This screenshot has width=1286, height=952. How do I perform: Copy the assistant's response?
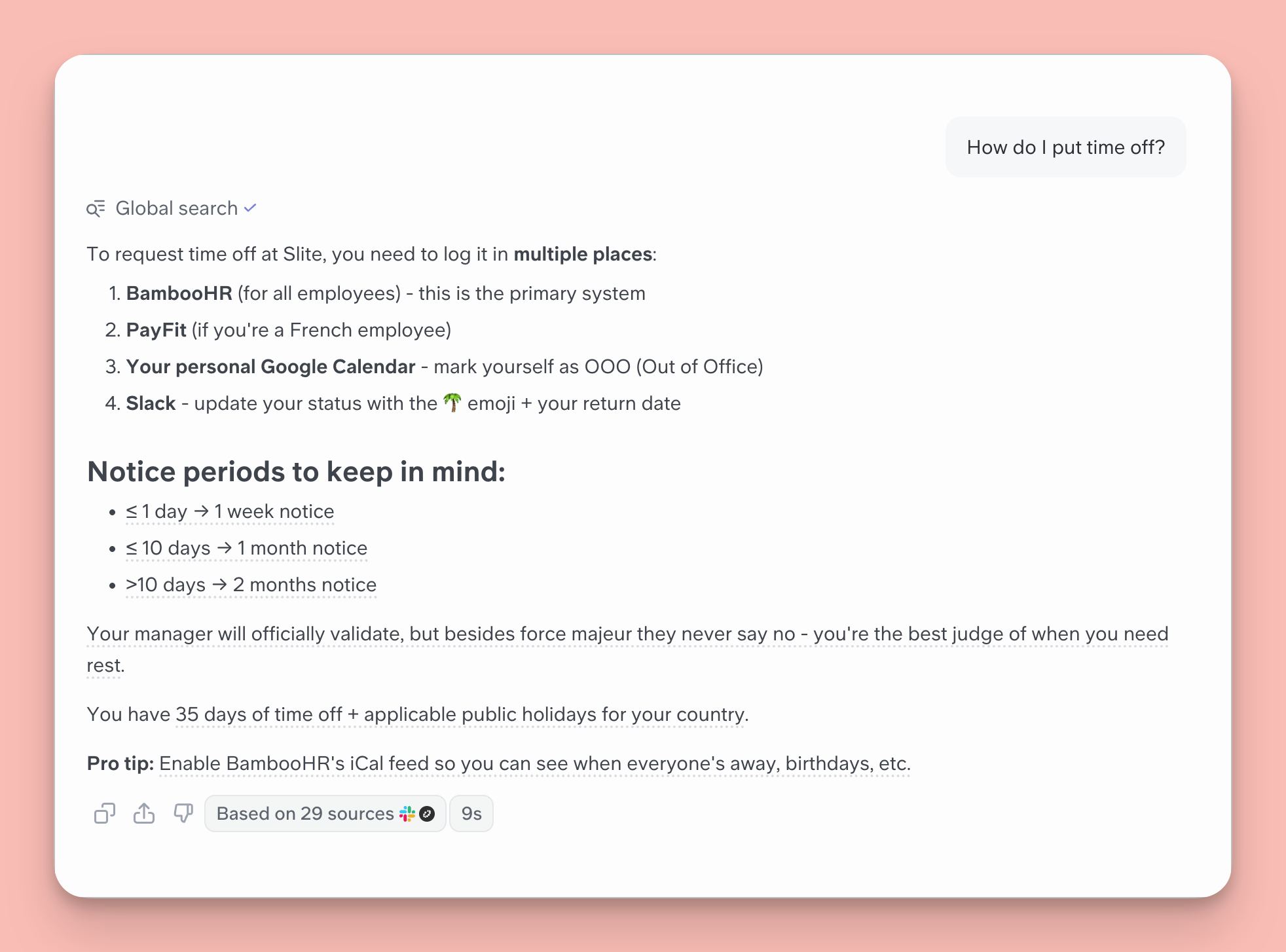104,813
